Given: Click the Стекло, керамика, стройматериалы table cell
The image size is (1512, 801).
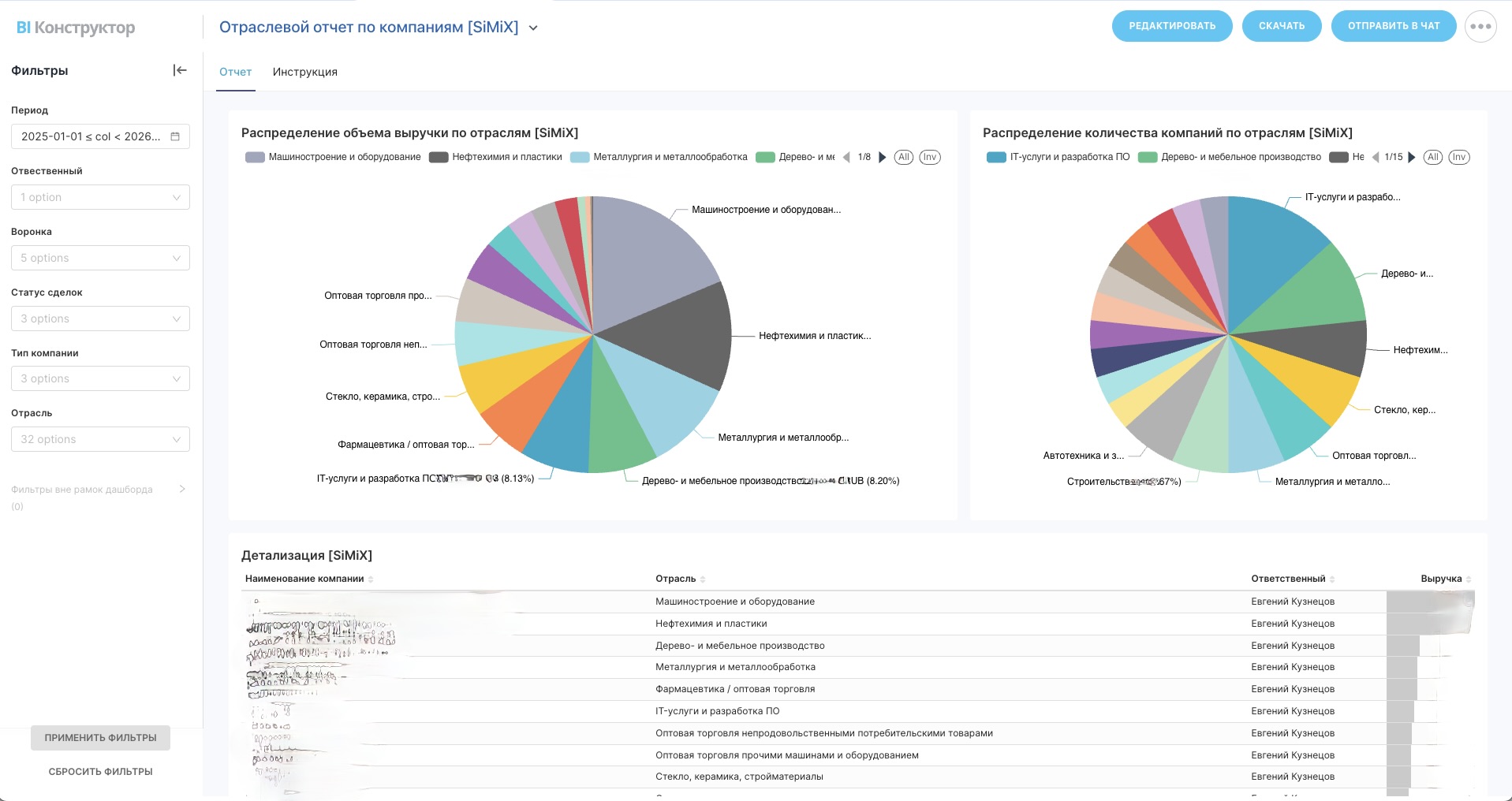Looking at the screenshot, I should pos(739,777).
